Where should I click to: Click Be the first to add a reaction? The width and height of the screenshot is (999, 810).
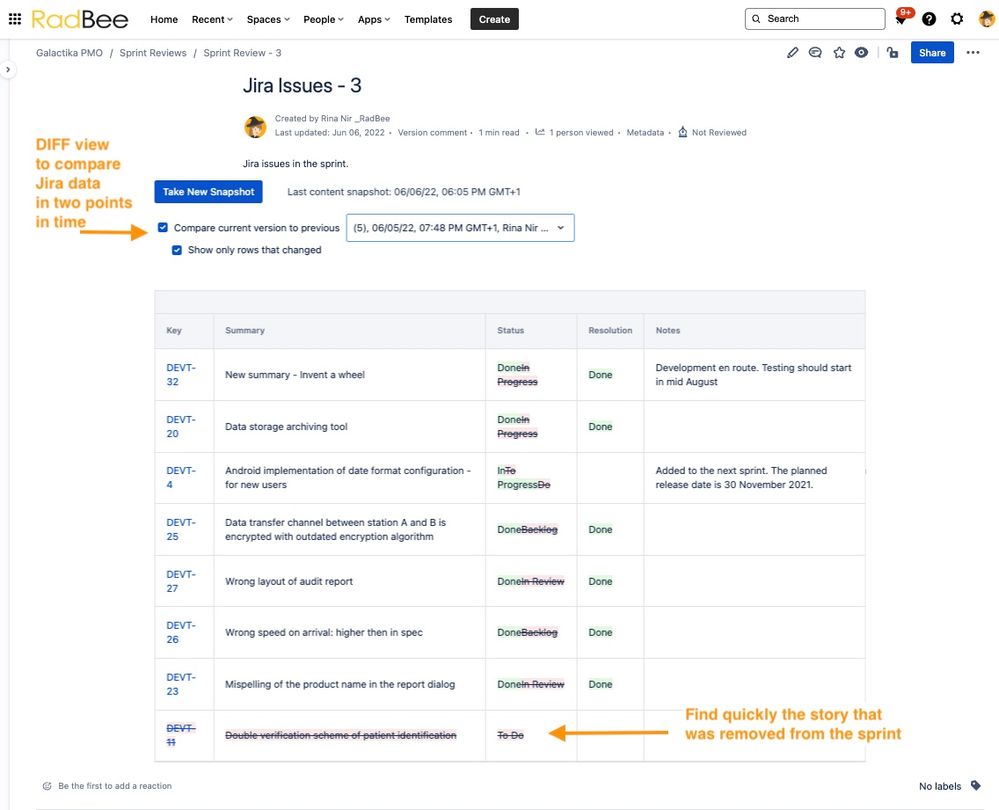[x=115, y=786]
